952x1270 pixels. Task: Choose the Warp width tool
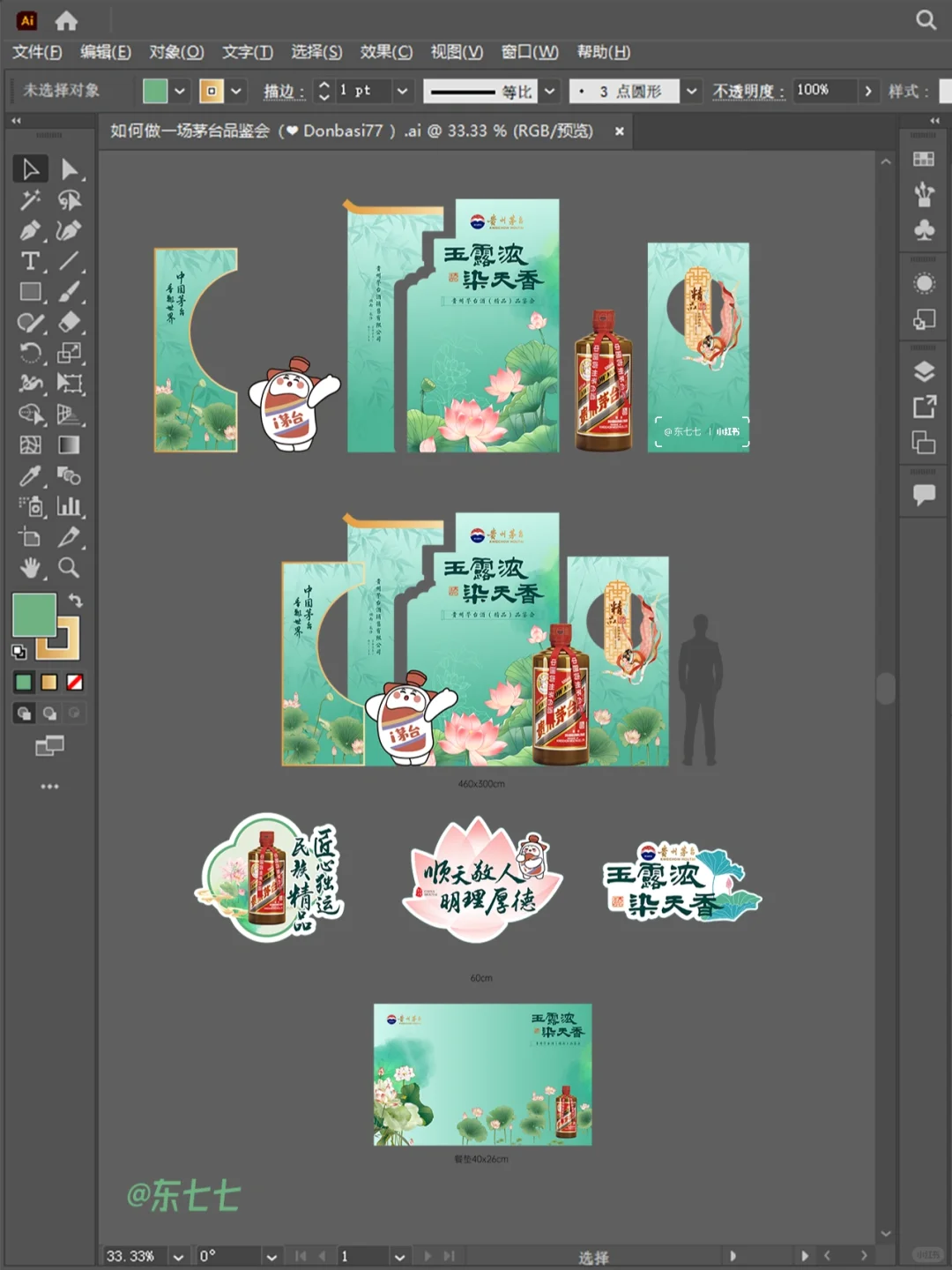pos(30,384)
